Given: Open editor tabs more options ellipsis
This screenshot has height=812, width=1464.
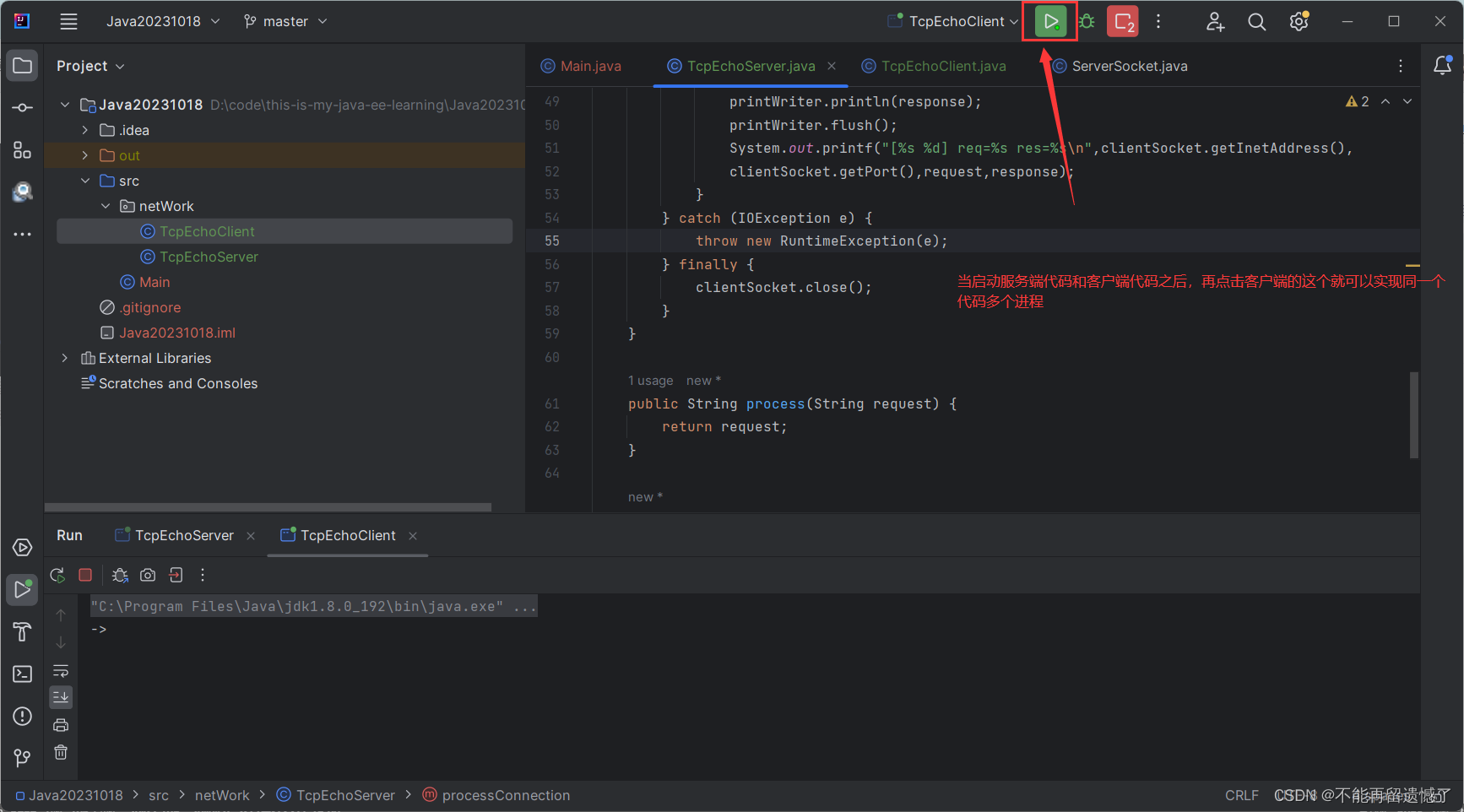Looking at the screenshot, I should tap(1401, 66).
